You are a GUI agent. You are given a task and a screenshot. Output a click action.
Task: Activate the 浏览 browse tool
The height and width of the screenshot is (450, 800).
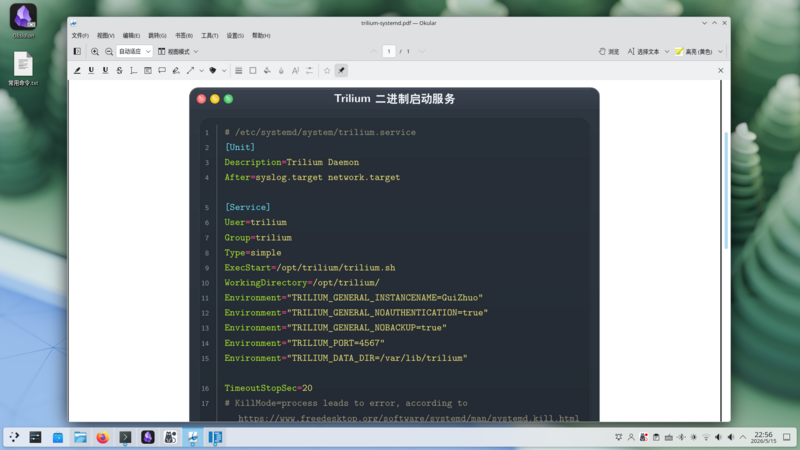point(609,52)
